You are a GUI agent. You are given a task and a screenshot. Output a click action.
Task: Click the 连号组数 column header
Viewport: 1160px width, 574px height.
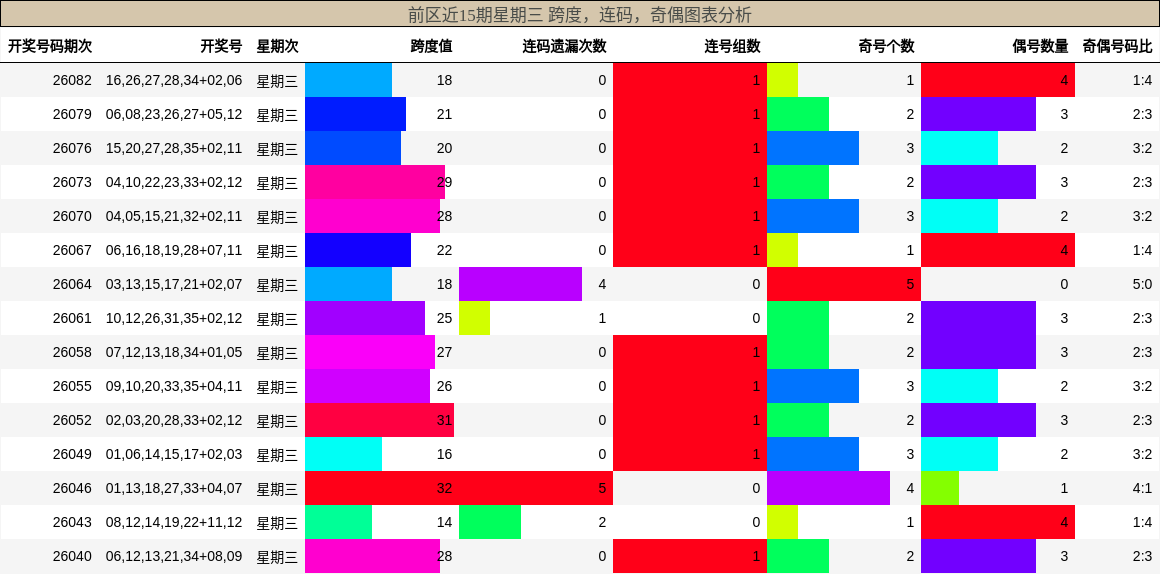coord(732,46)
